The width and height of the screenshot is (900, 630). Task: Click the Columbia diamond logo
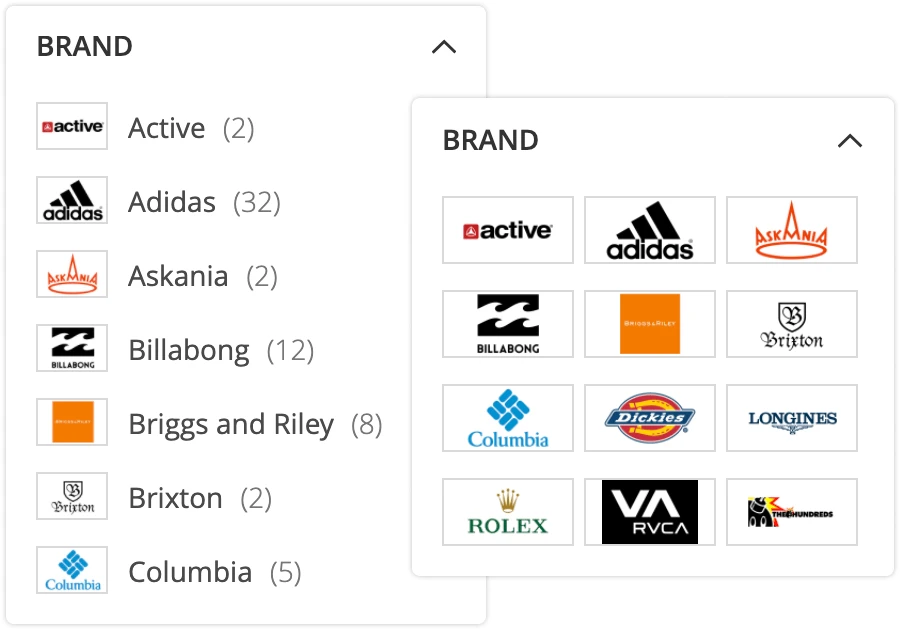click(x=507, y=417)
